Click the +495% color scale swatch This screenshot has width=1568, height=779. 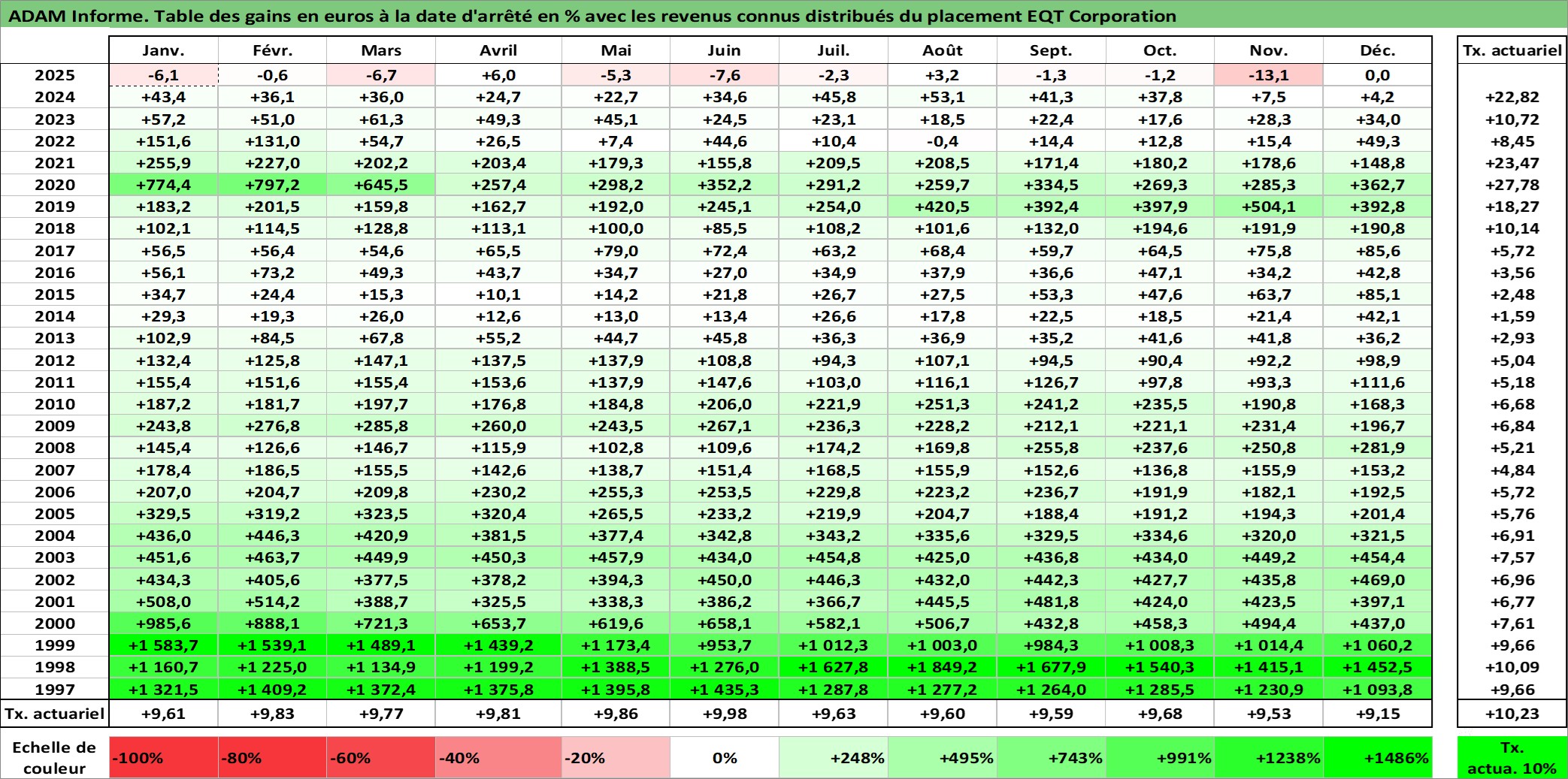click(x=943, y=757)
